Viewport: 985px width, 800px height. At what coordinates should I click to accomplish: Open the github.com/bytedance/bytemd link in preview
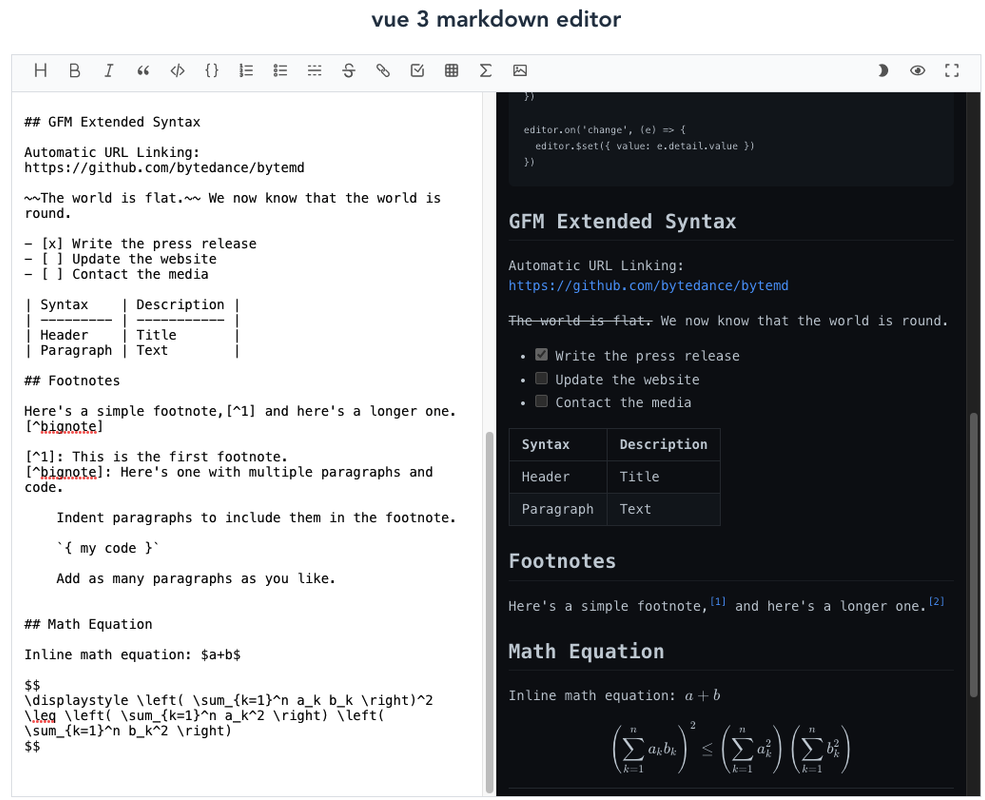648,286
